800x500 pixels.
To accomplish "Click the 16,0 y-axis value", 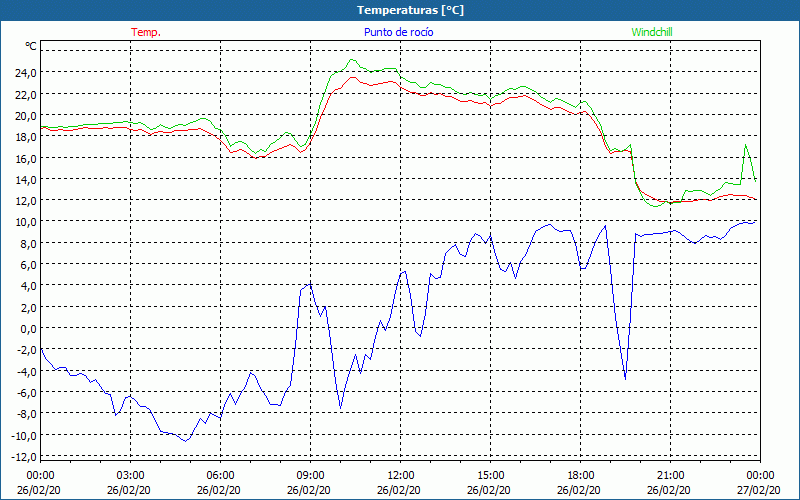I will 26,158.
